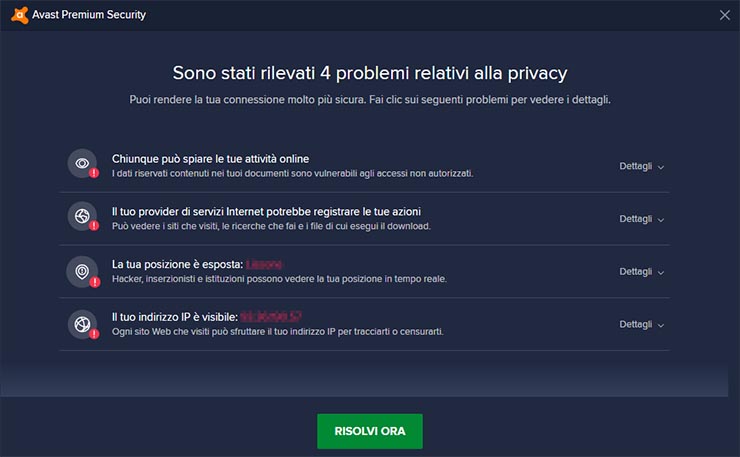Select 'Chiunque può spiare le tue attività online'
The image size is (740, 457).
point(210,159)
